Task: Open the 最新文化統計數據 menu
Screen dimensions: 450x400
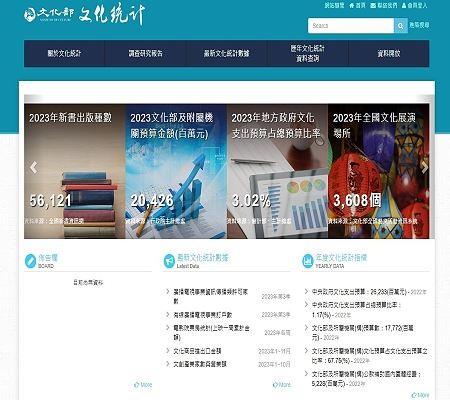Action: [227, 53]
